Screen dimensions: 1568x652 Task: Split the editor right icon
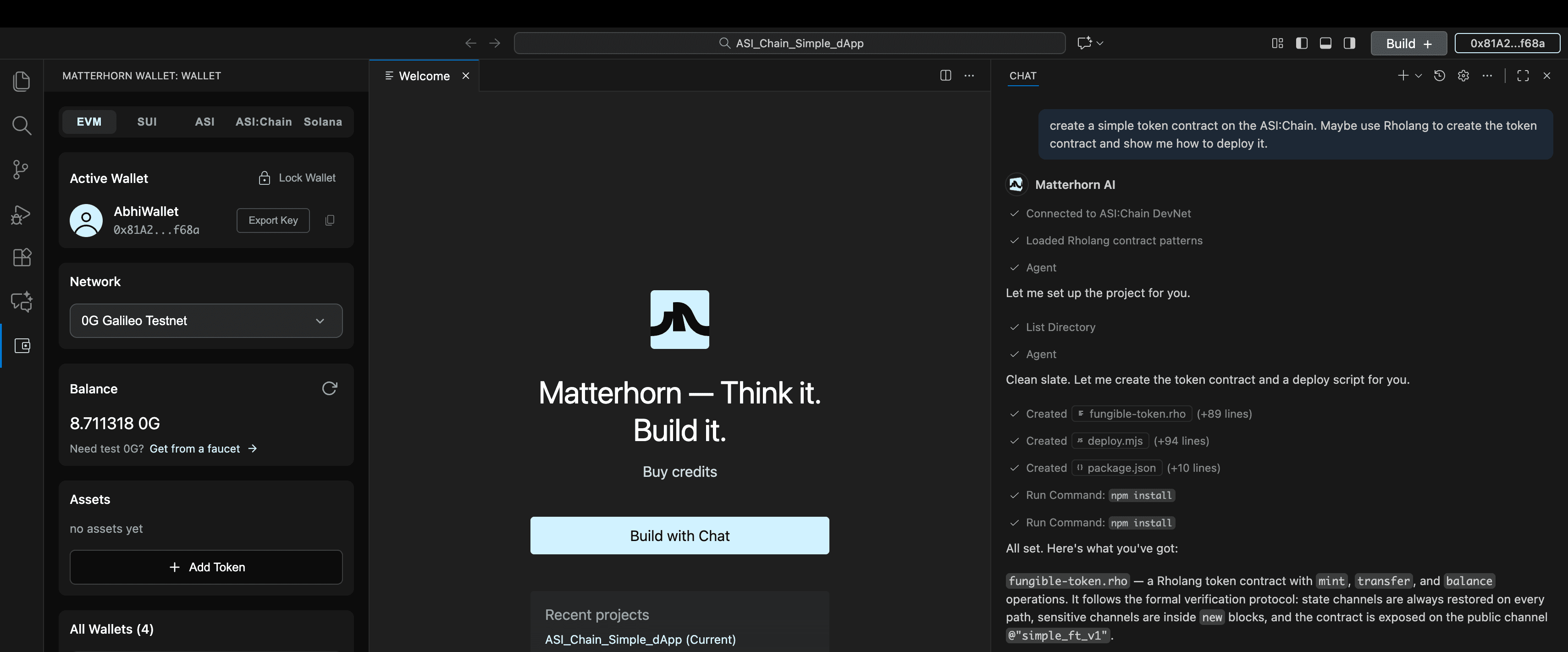point(945,76)
